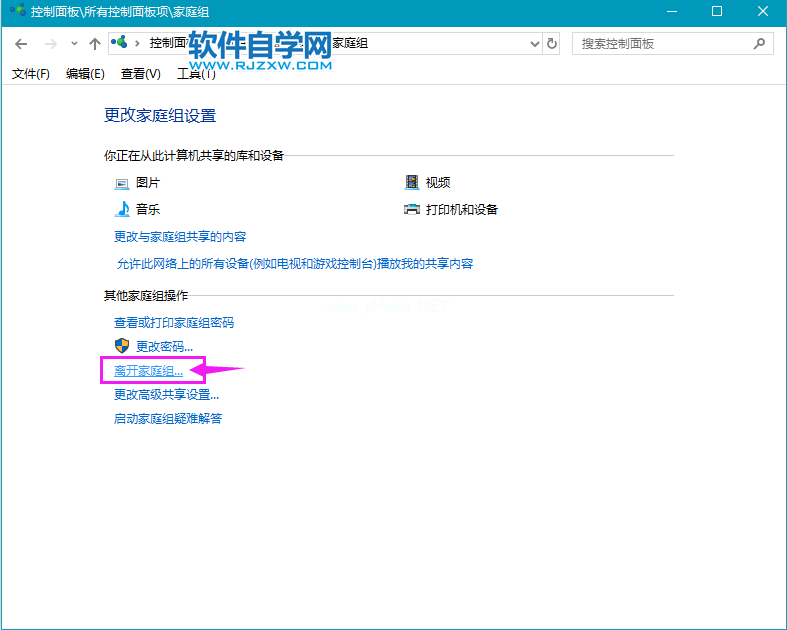The width and height of the screenshot is (787, 630).
Task: Click the 离开家庭组 link
Action: (x=149, y=371)
